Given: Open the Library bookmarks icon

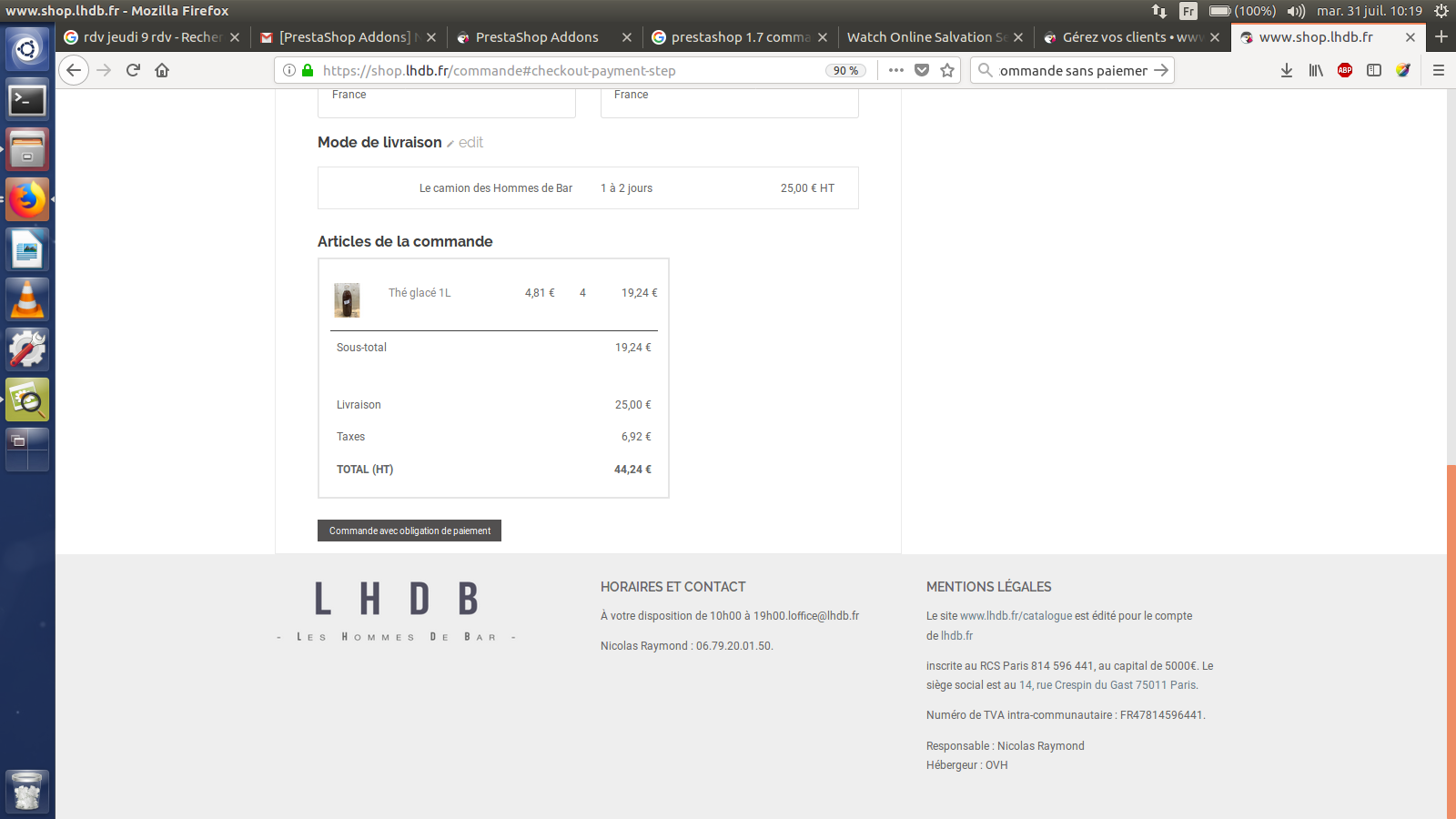Looking at the screenshot, I should (x=1316, y=70).
